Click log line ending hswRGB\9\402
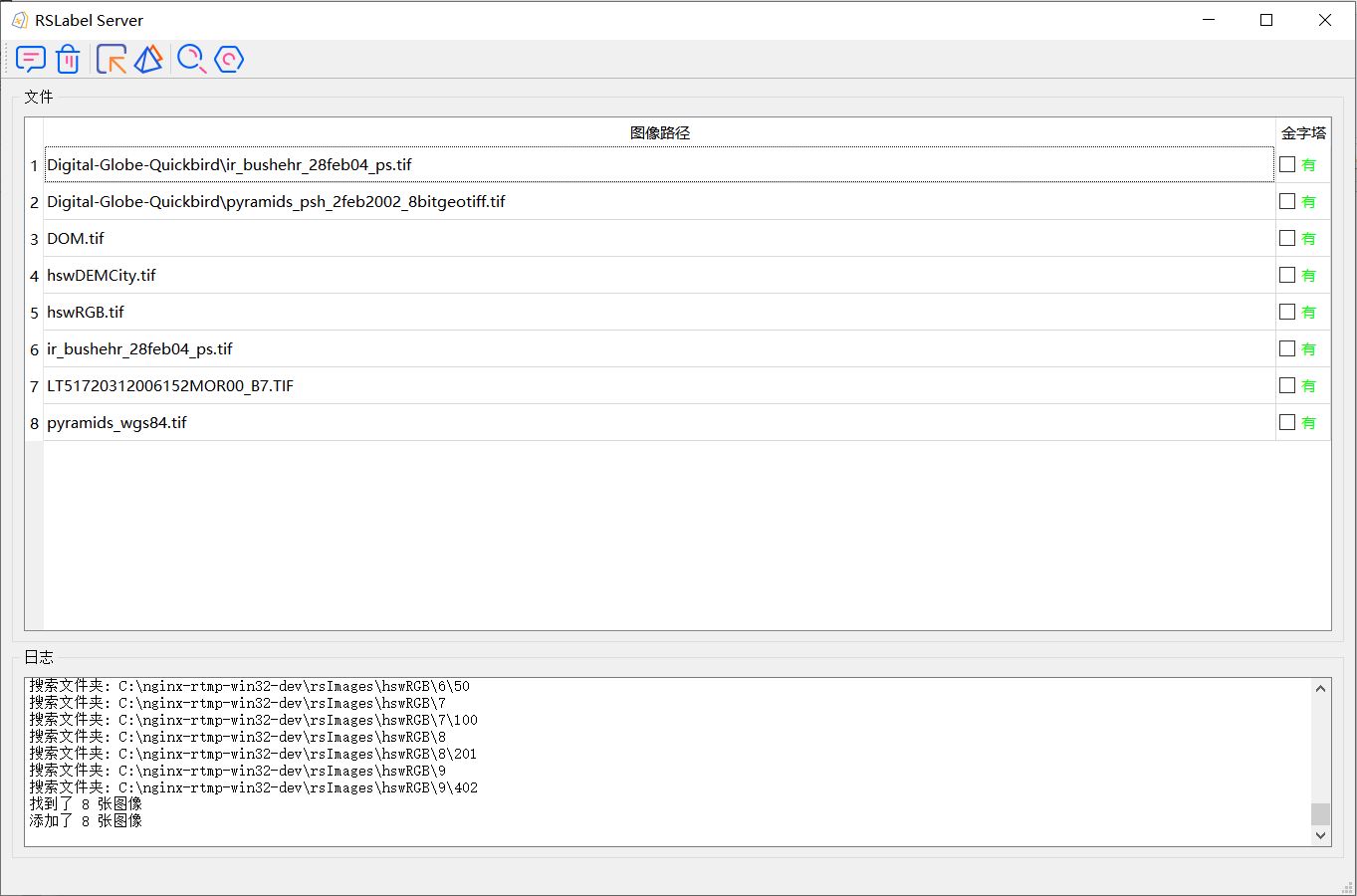The width and height of the screenshot is (1357, 896). click(253, 786)
